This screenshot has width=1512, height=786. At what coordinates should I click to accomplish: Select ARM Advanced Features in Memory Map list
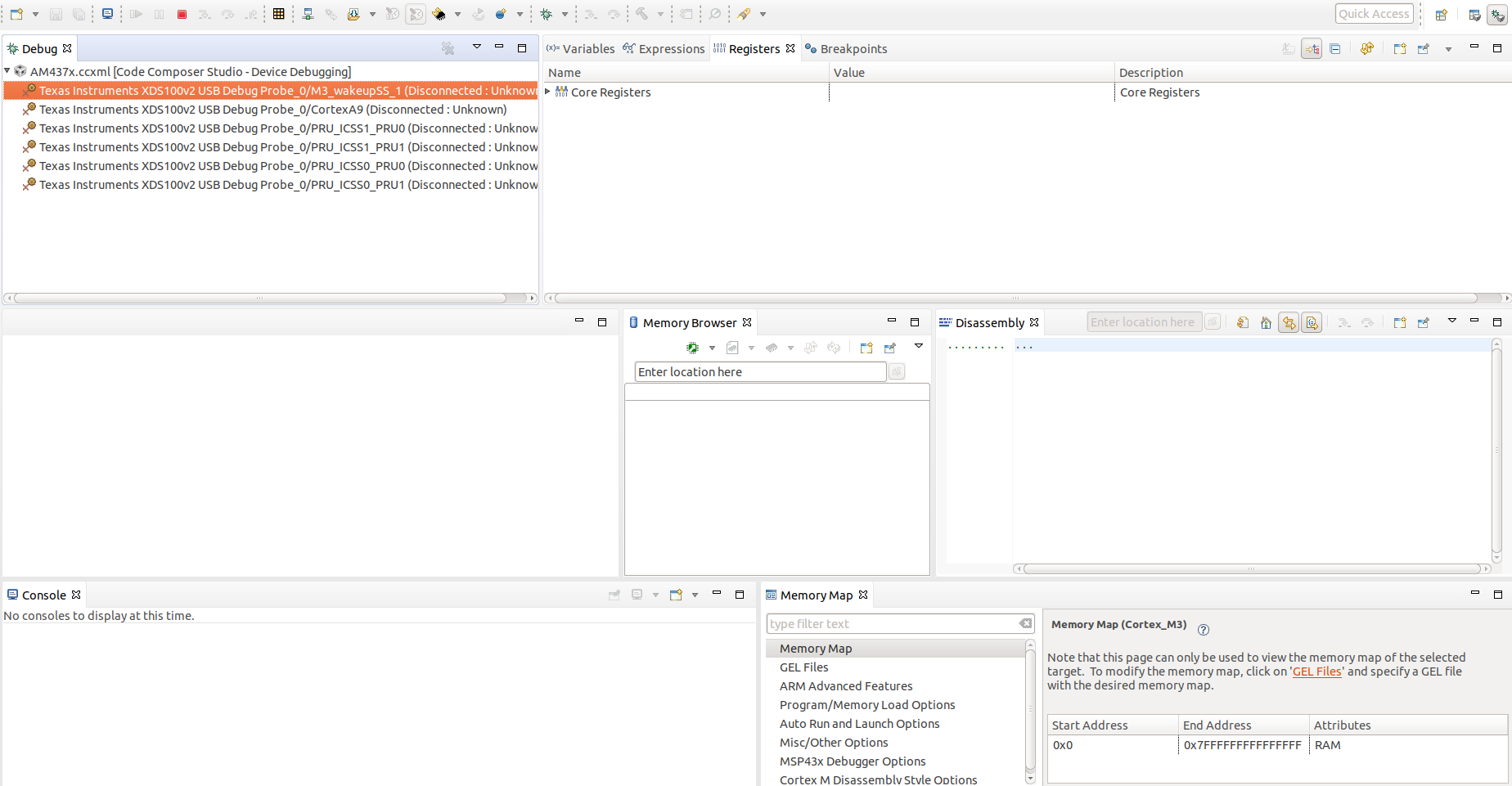(x=846, y=686)
